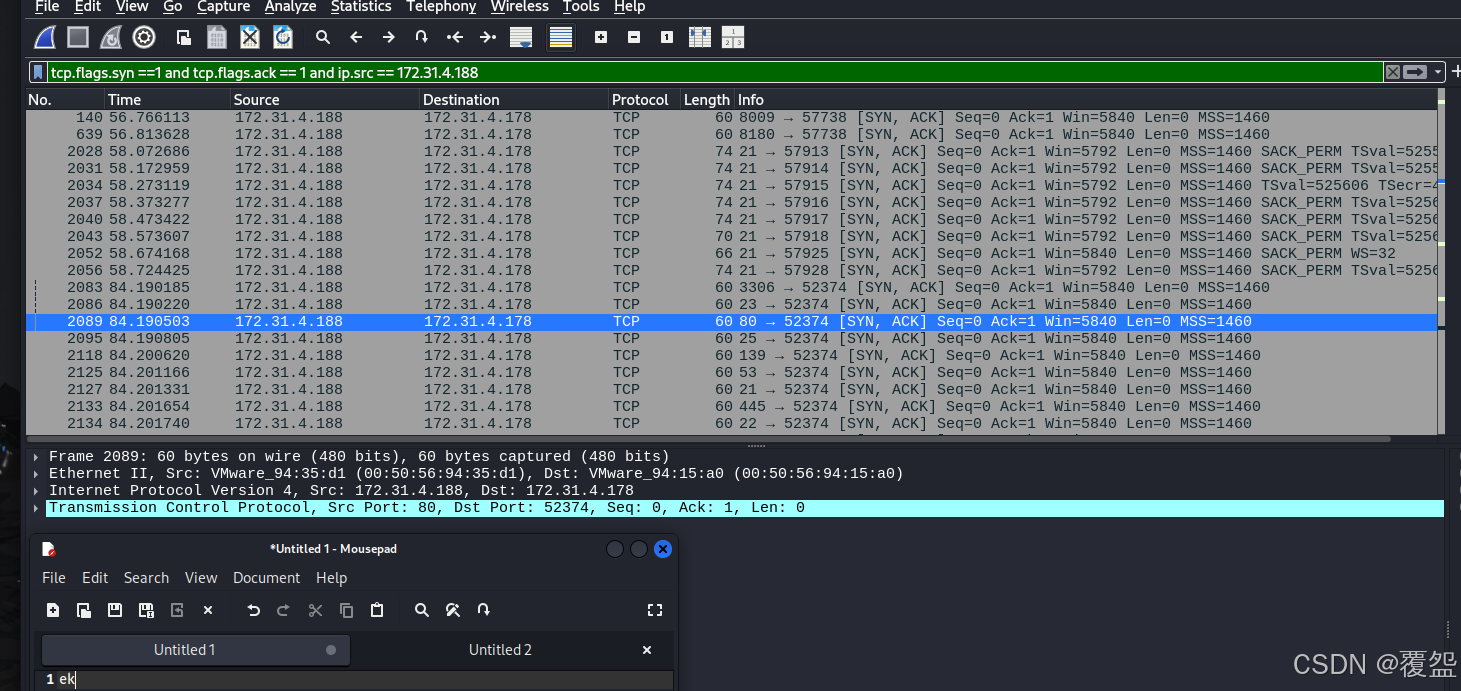Close the Untitled 2 tab
1461x691 pixels.
pyautogui.click(x=647, y=650)
